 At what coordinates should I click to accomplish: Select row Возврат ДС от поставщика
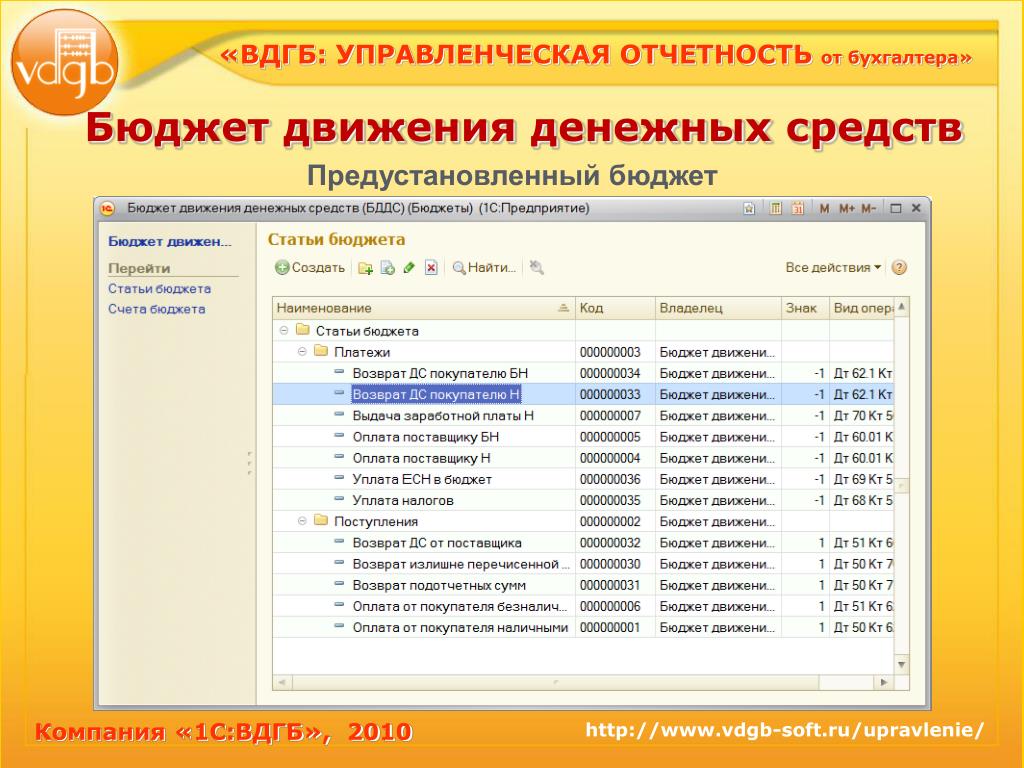(x=583, y=543)
